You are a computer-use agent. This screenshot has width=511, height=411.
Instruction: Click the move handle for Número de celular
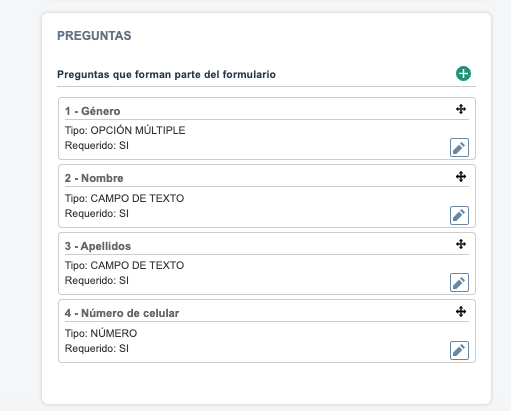[x=461, y=312]
